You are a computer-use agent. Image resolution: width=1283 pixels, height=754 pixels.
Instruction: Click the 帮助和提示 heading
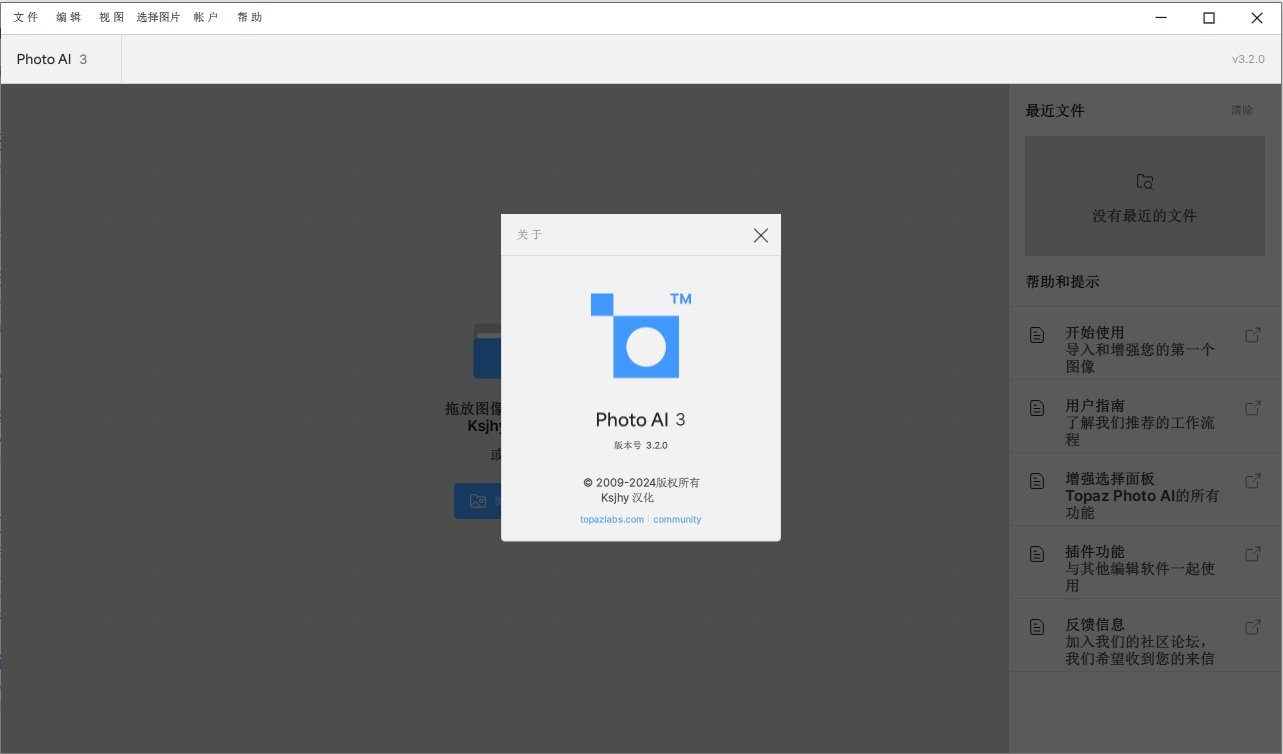(1063, 282)
